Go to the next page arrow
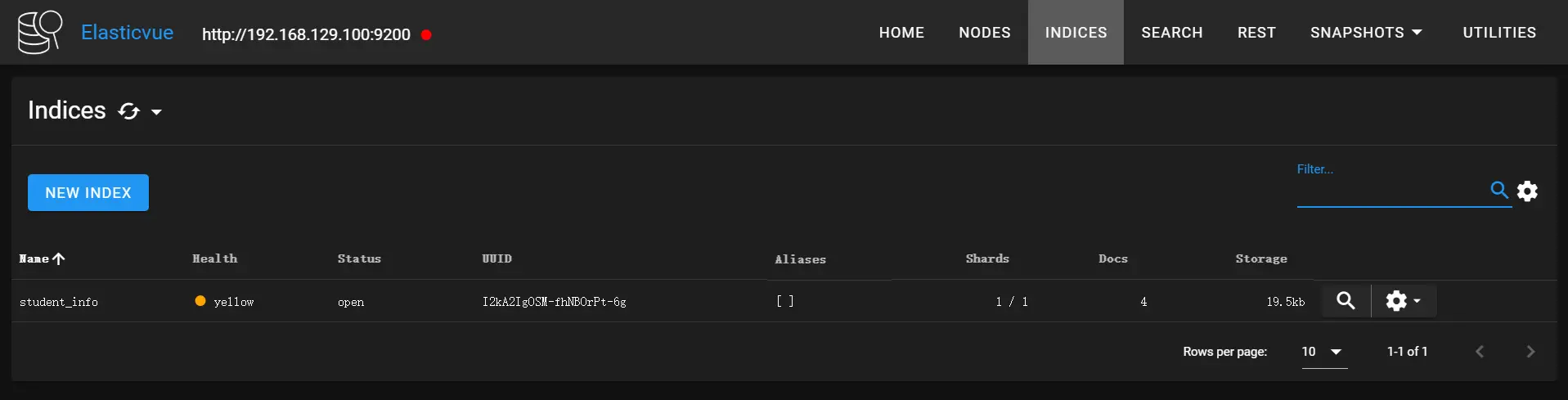The image size is (1568, 400). (x=1530, y=352)
